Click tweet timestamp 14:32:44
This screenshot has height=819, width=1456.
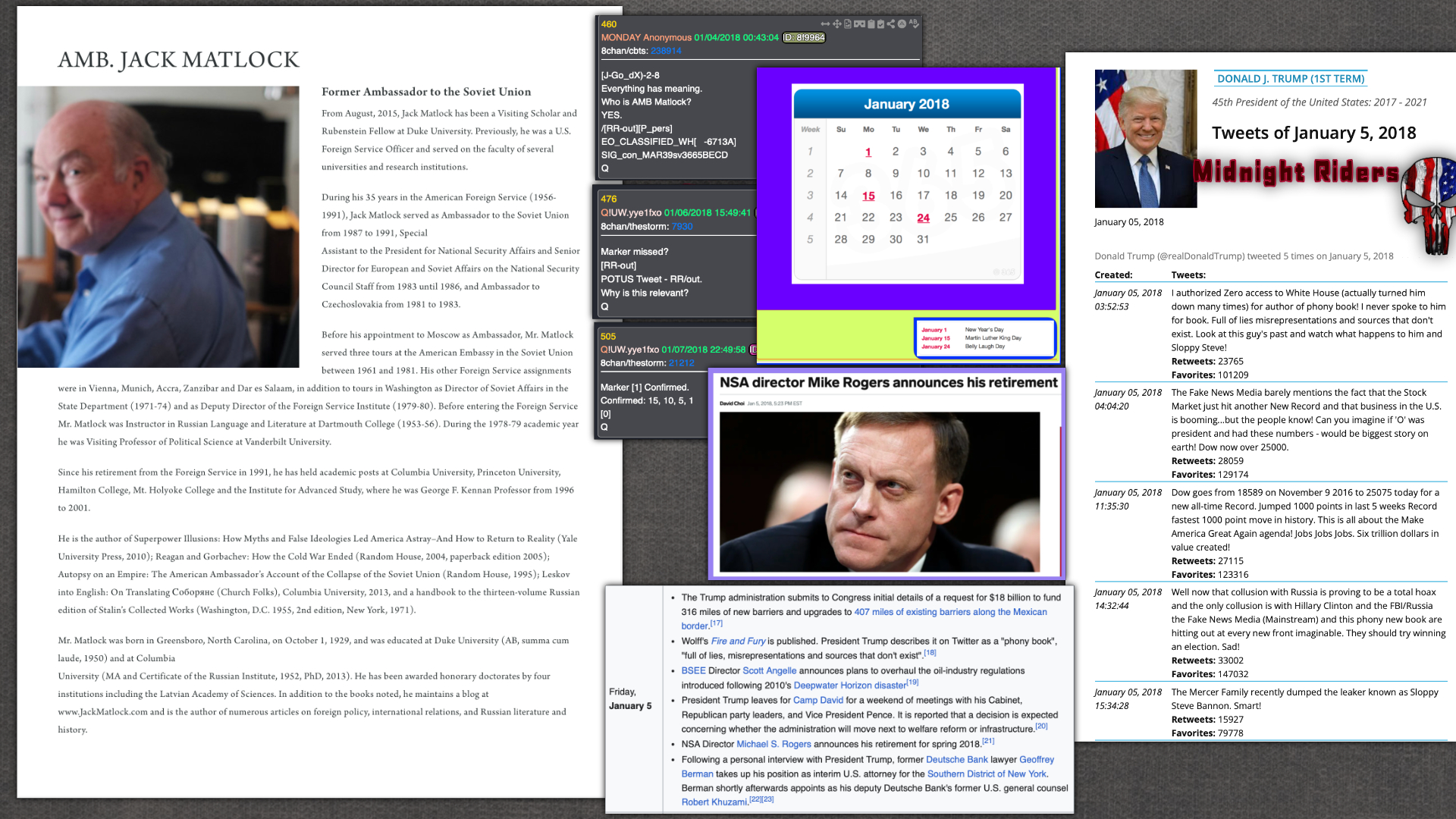click(1112, 606)
